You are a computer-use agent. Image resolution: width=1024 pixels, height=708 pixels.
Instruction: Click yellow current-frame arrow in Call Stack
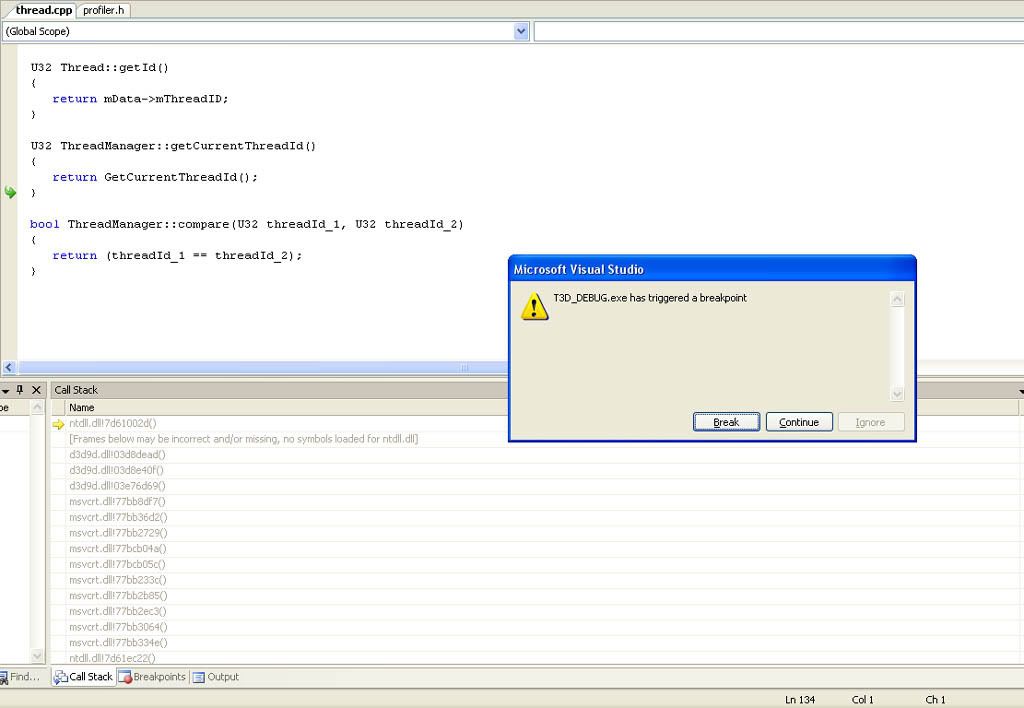pos(58,423)
